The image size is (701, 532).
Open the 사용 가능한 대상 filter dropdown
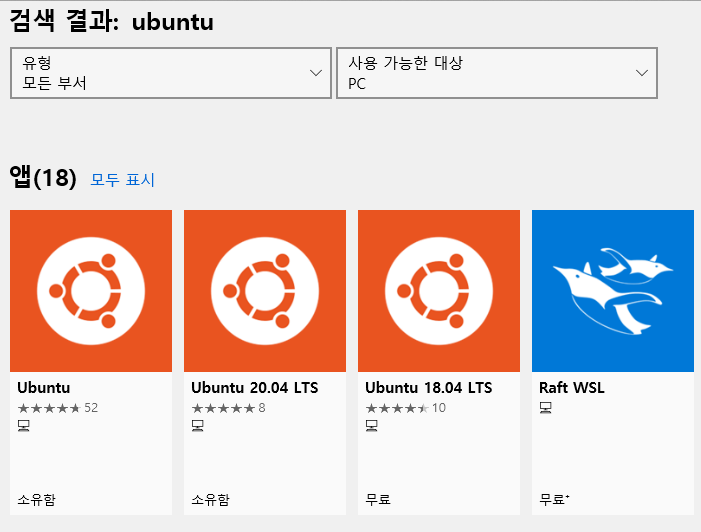(x=497, y=73)
